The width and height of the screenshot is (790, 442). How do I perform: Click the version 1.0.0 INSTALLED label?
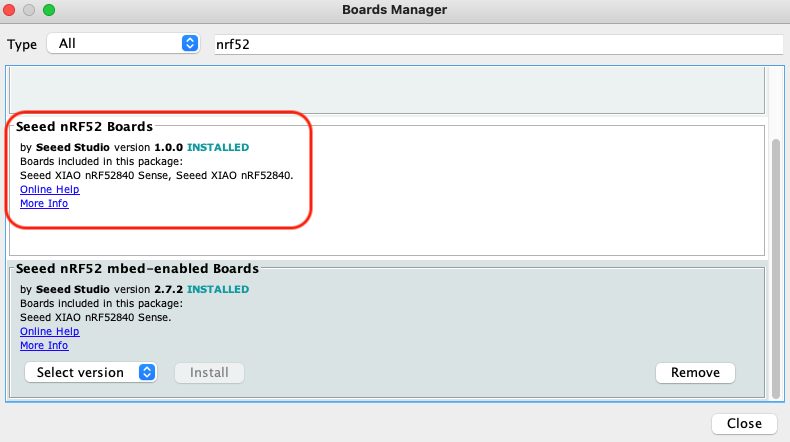click(x=182, y=148)
